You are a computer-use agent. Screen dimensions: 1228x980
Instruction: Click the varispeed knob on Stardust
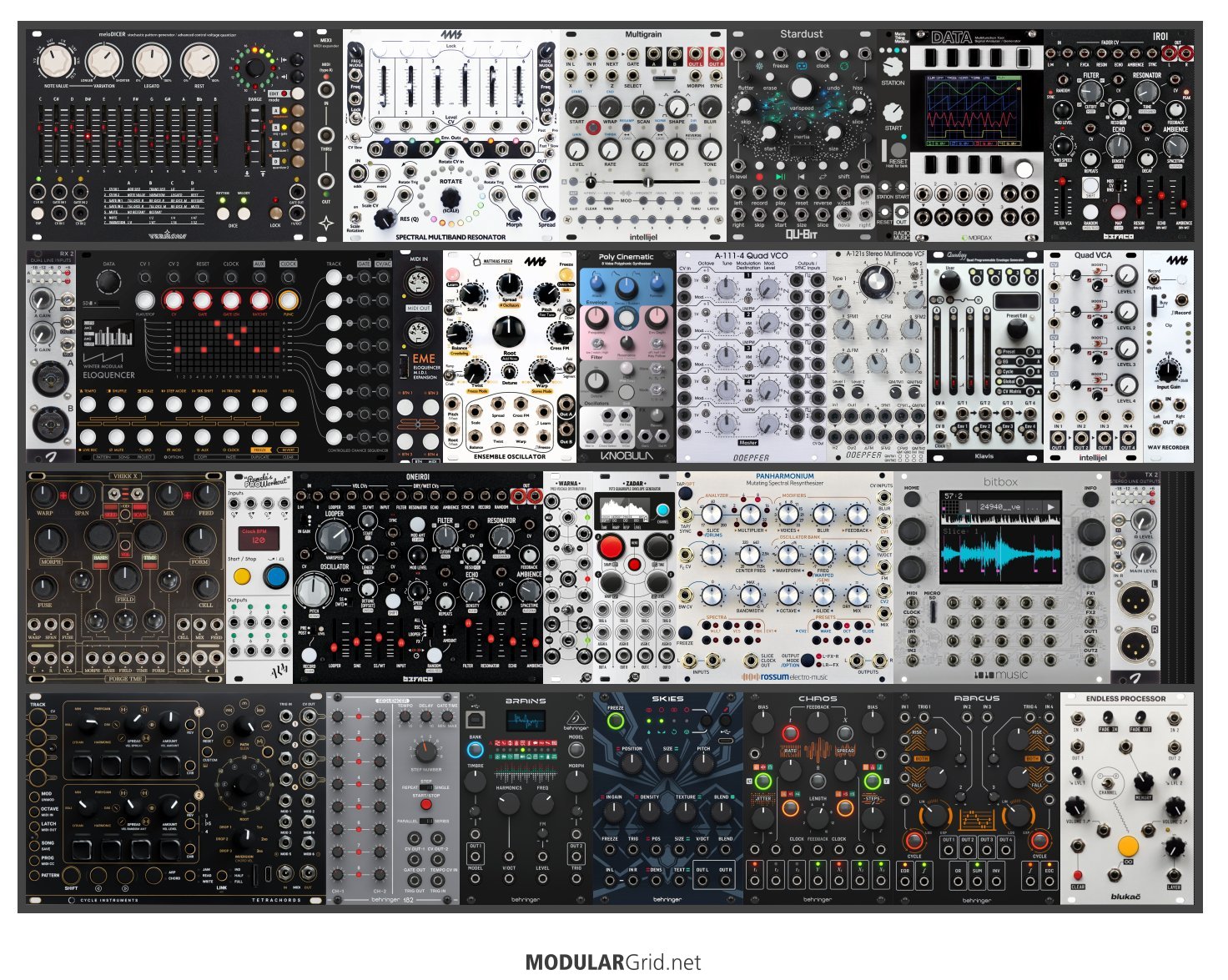click(801, 88)
